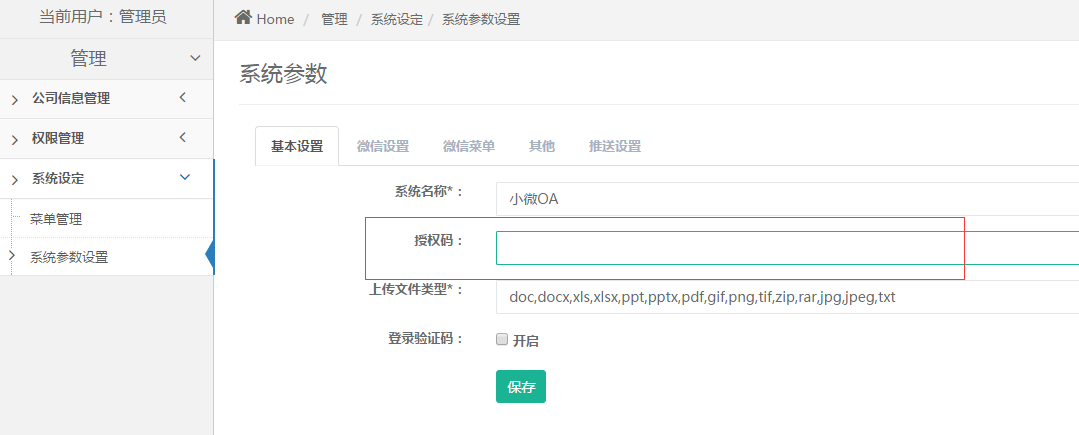Select the 基本设置 tab
Image resolution: width=1079 pixels, height=435 pixels.
tap(297, 146)
